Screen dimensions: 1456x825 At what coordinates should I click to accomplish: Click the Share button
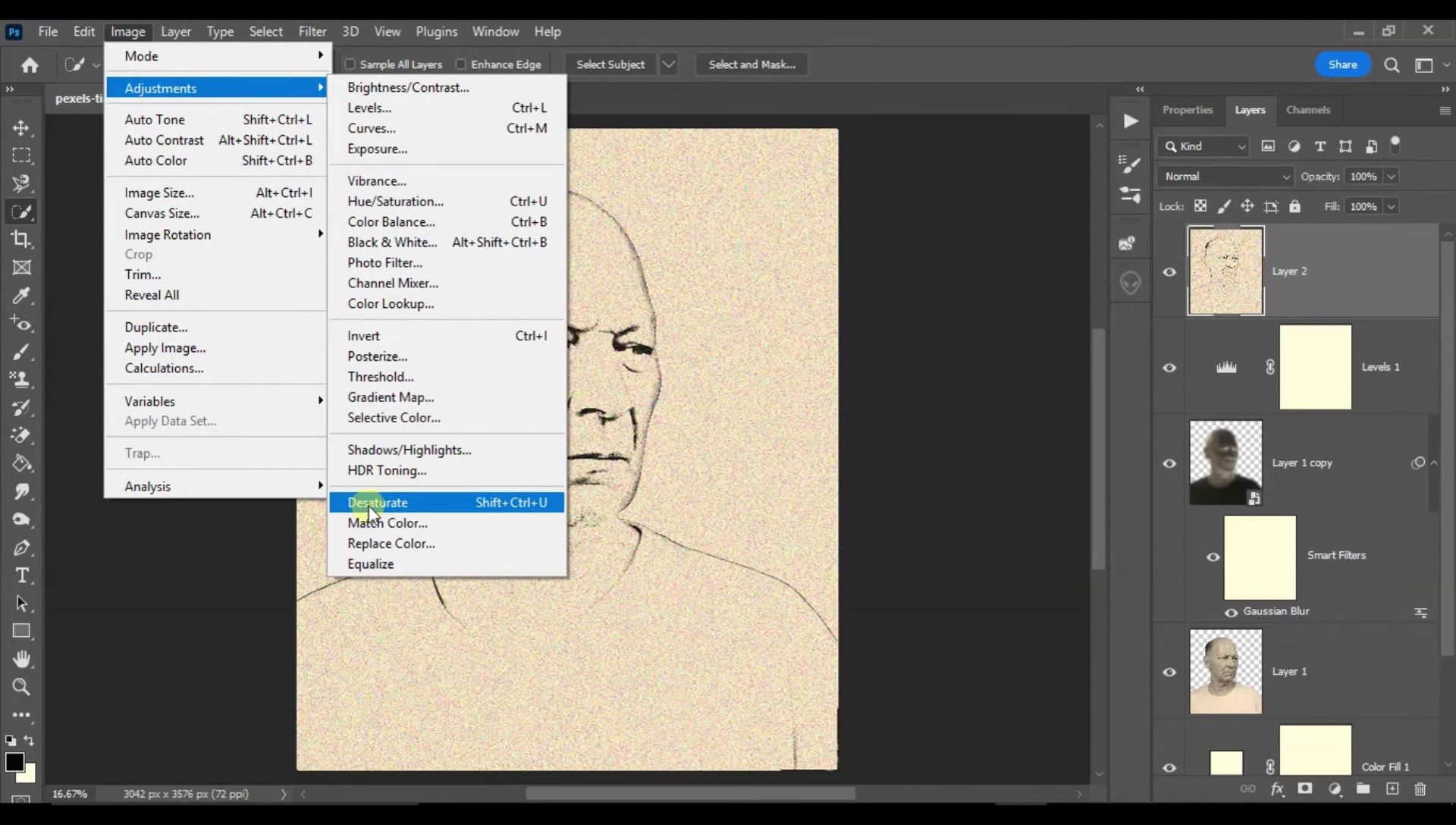(1342, 64)
